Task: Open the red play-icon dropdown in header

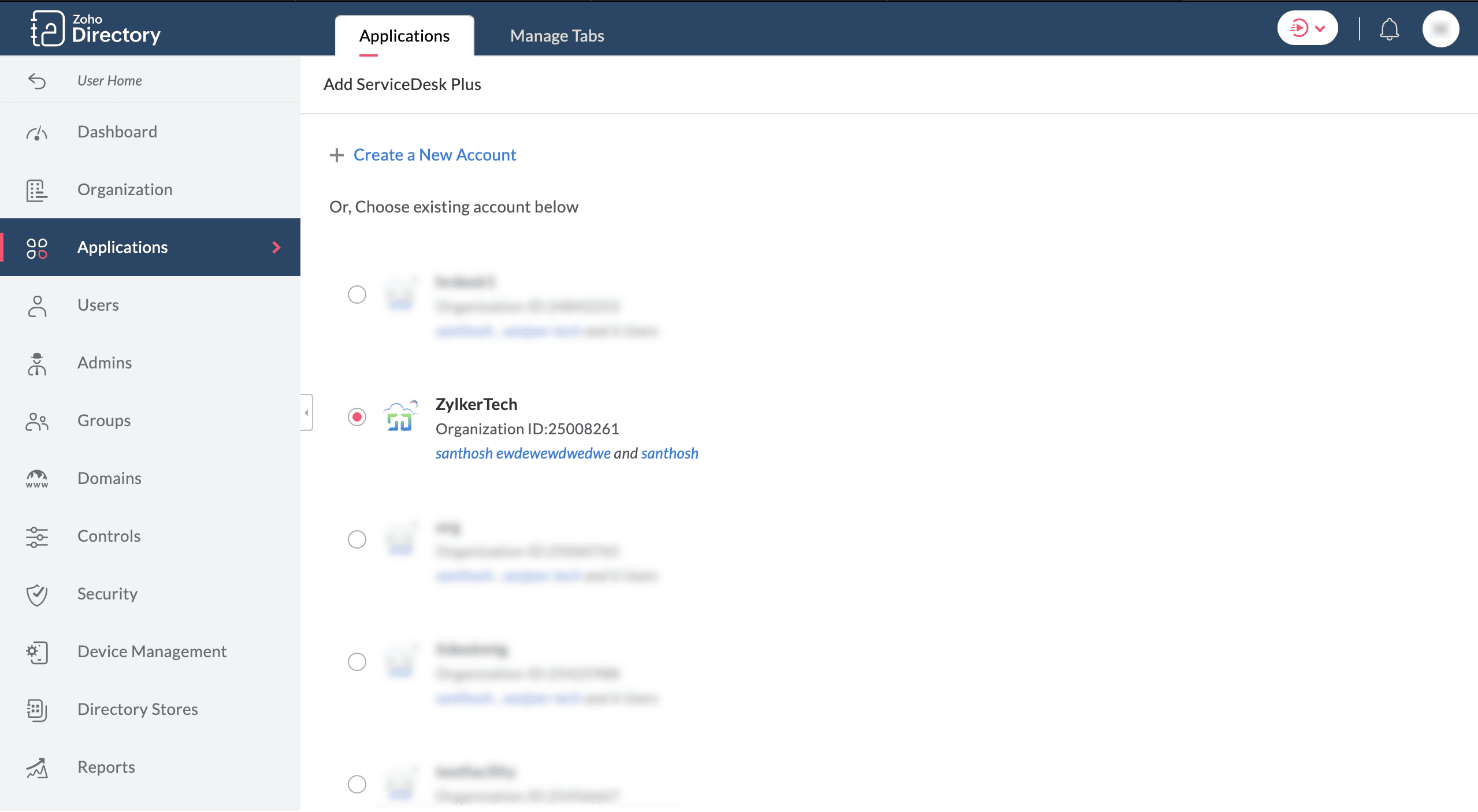Action: click(1307, 28)
